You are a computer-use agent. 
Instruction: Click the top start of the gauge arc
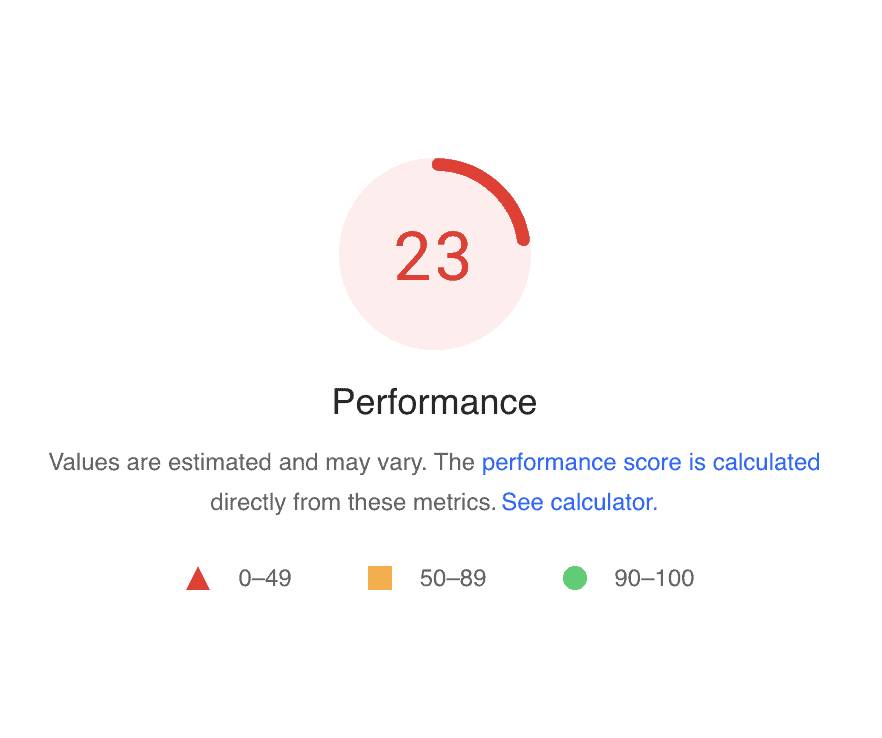pyautogui.click(x=438, y=164)
